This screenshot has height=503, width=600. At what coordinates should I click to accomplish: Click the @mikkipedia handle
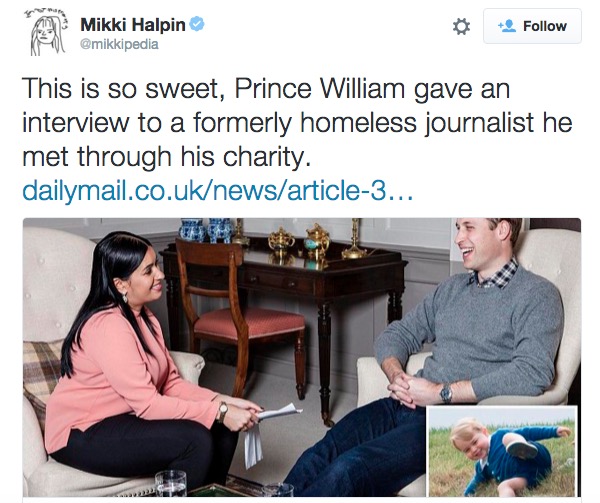pos(119,44)
